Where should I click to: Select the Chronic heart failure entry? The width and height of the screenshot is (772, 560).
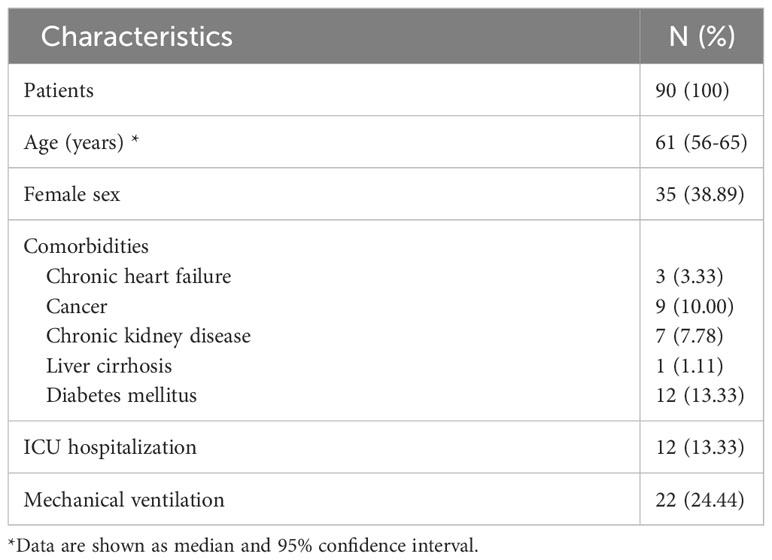[x=138, y=276]
